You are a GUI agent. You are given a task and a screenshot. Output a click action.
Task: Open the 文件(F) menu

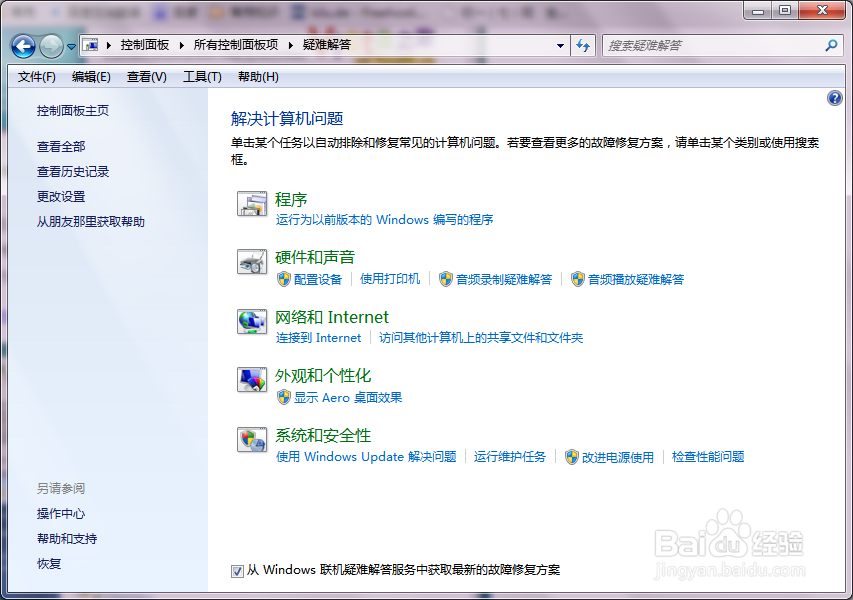36,77
